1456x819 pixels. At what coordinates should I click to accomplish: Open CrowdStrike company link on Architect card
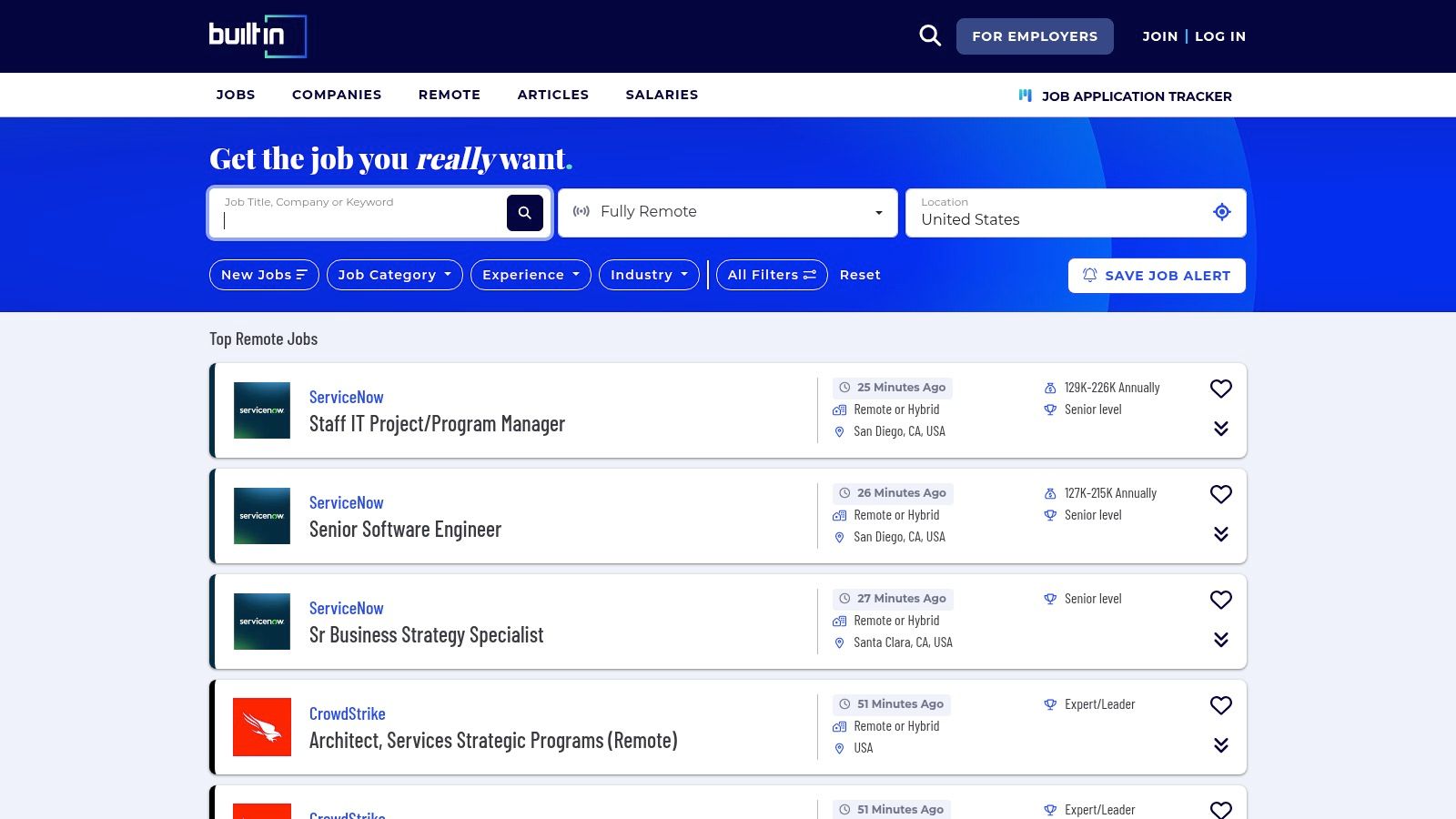coord(347,713)
